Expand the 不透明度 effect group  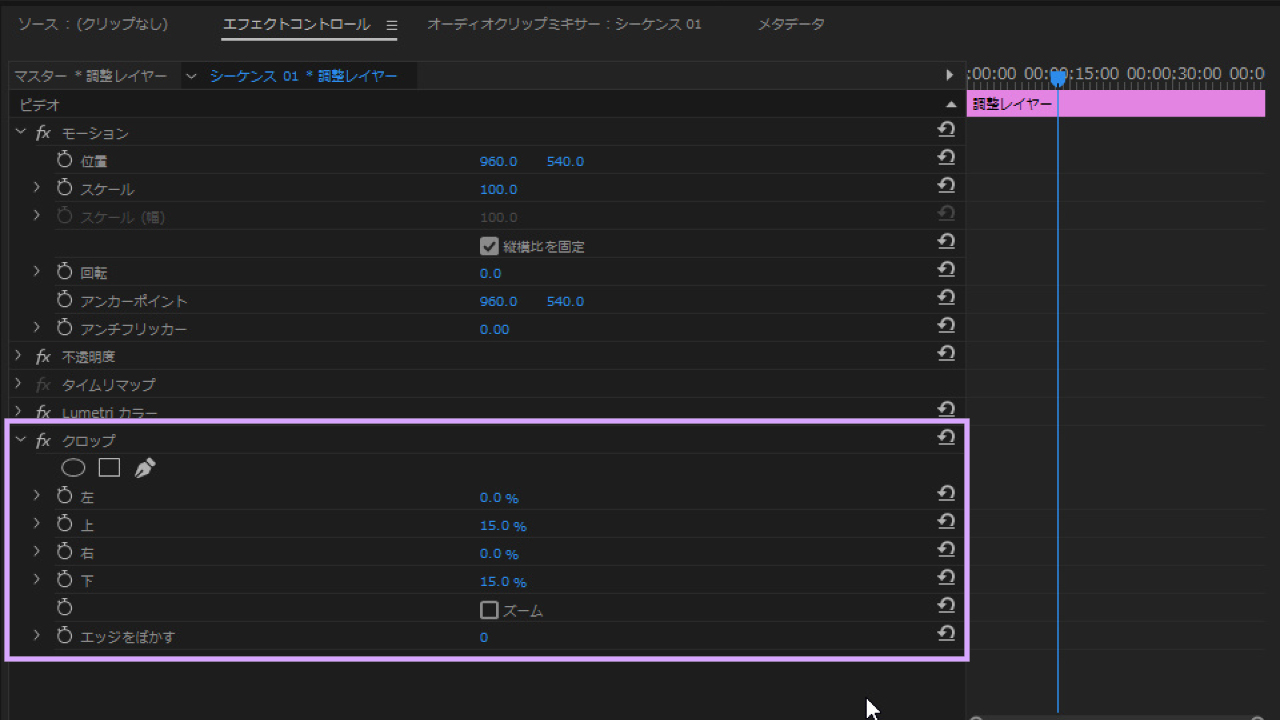[x=19, y=356]
